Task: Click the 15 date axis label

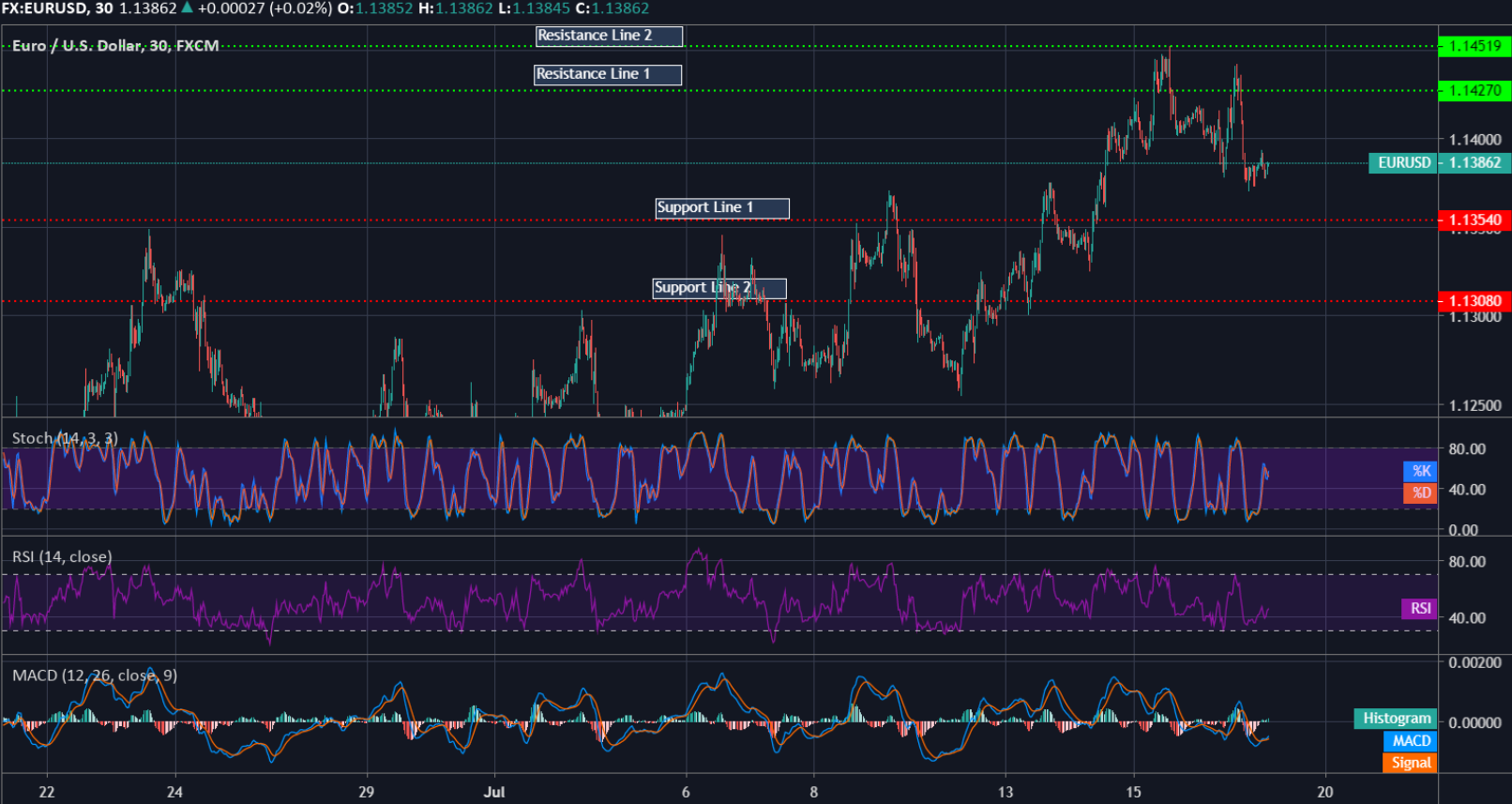Action: click(1133, 793)
